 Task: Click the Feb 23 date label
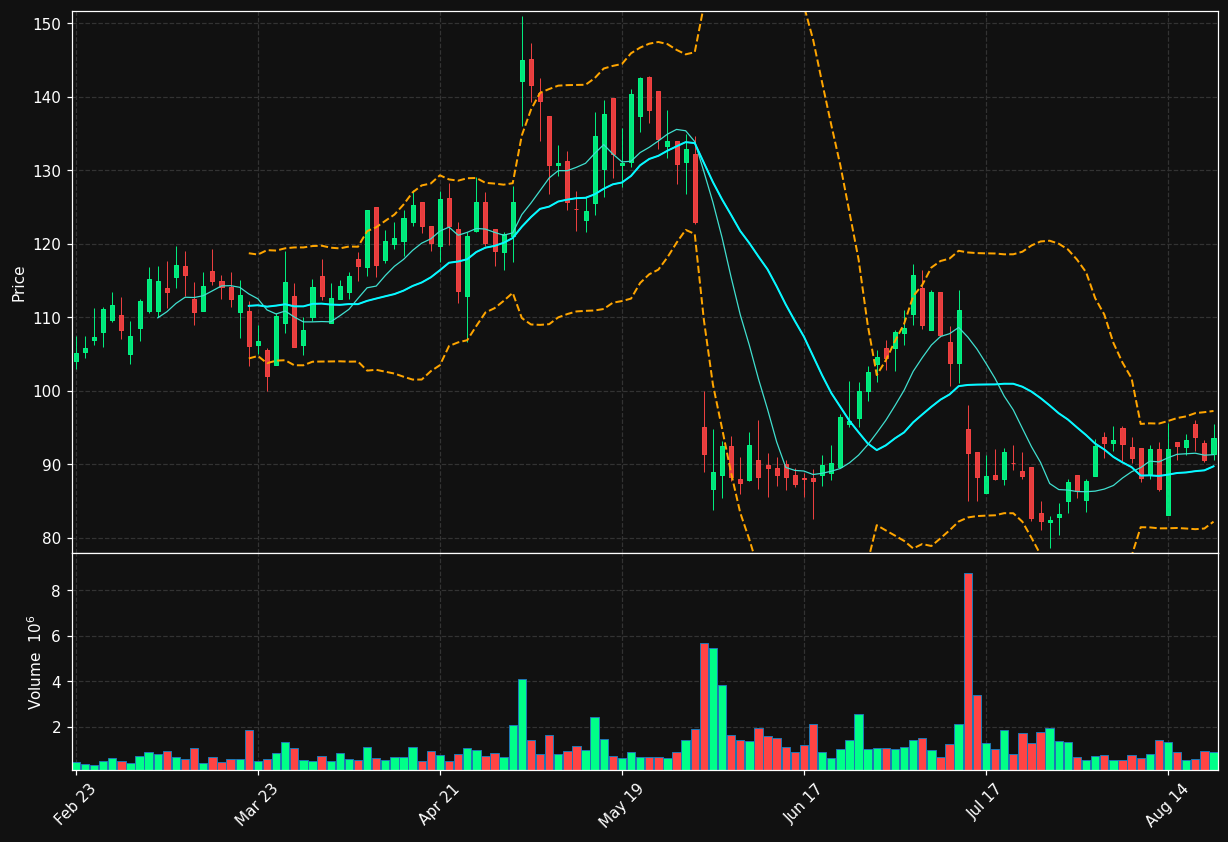75,803
